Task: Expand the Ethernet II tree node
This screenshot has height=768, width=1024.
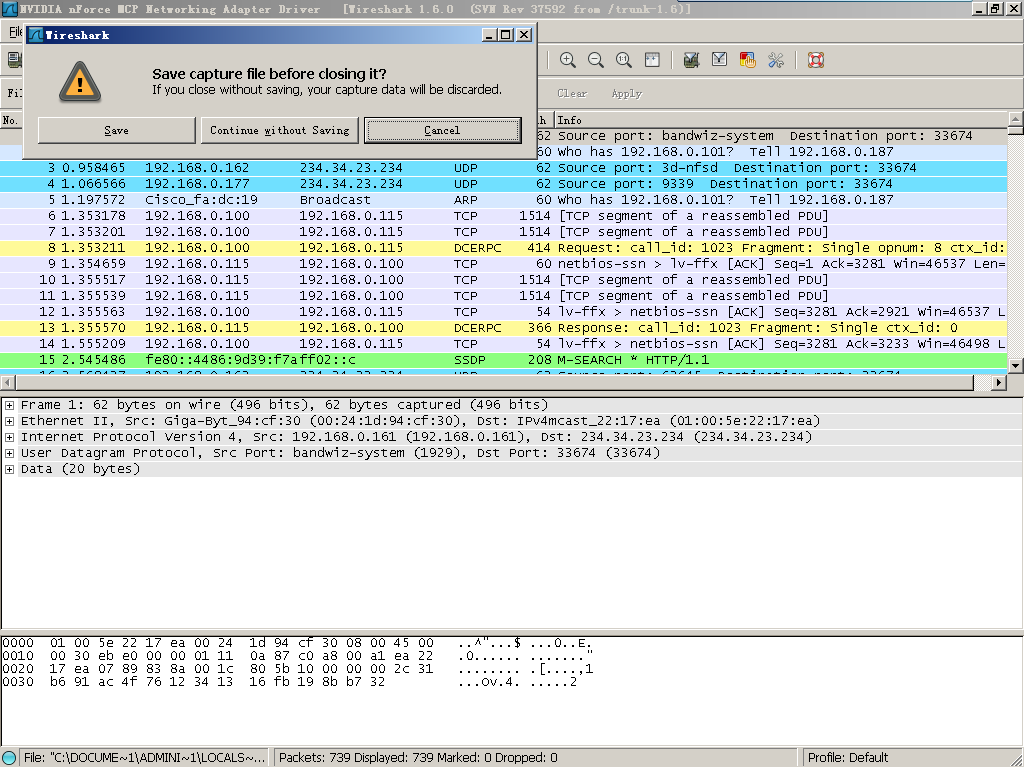Action: [9, 421]
